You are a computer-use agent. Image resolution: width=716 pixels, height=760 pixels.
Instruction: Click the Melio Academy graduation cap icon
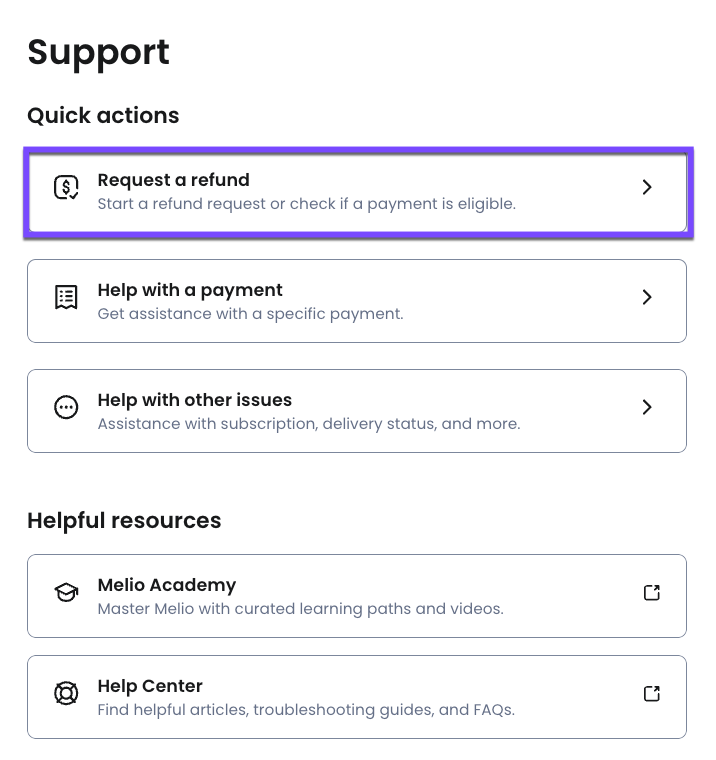click(66, 592)
